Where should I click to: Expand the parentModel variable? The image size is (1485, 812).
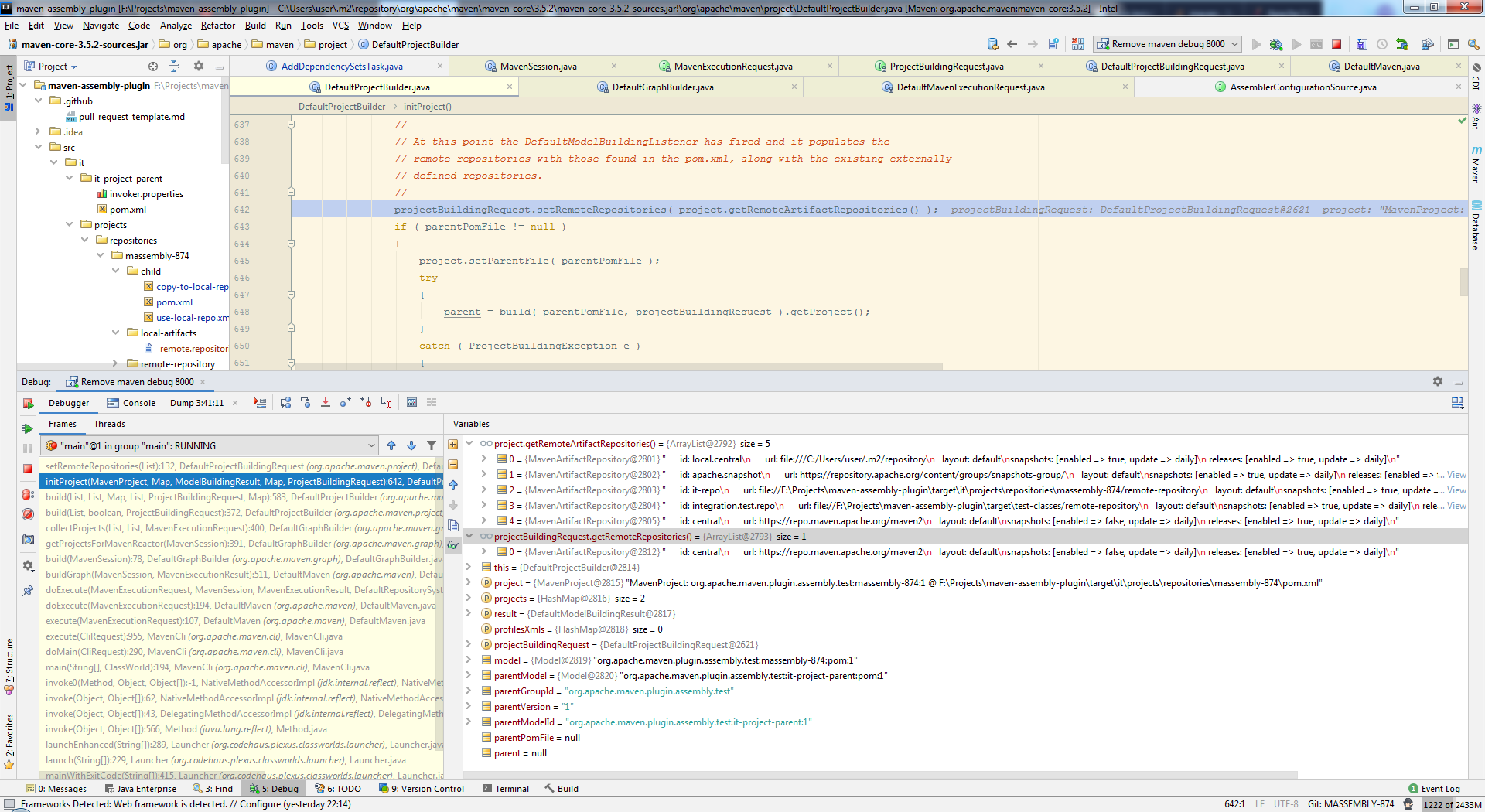[469, 675]
